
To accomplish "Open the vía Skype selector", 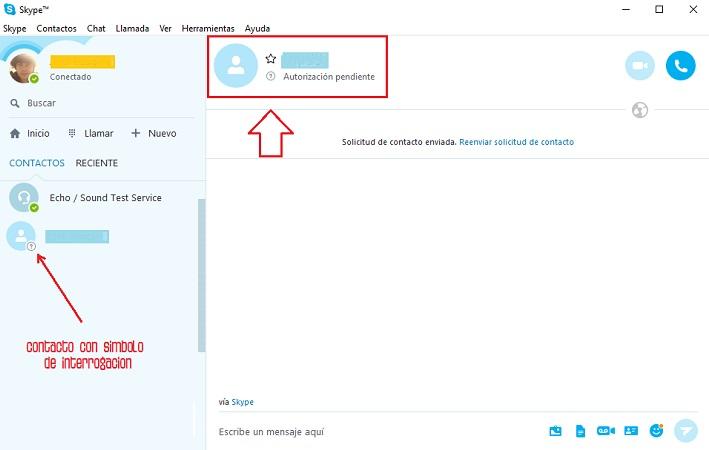I will coord(242,402).
